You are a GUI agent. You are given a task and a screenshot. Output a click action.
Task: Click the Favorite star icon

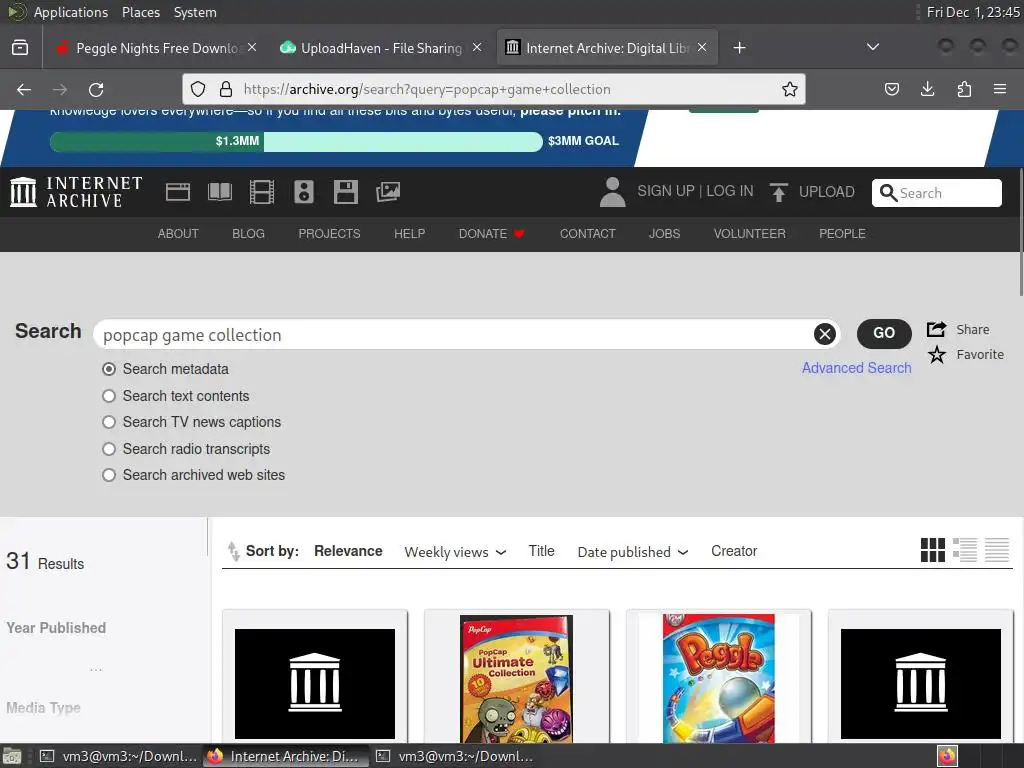936,355
